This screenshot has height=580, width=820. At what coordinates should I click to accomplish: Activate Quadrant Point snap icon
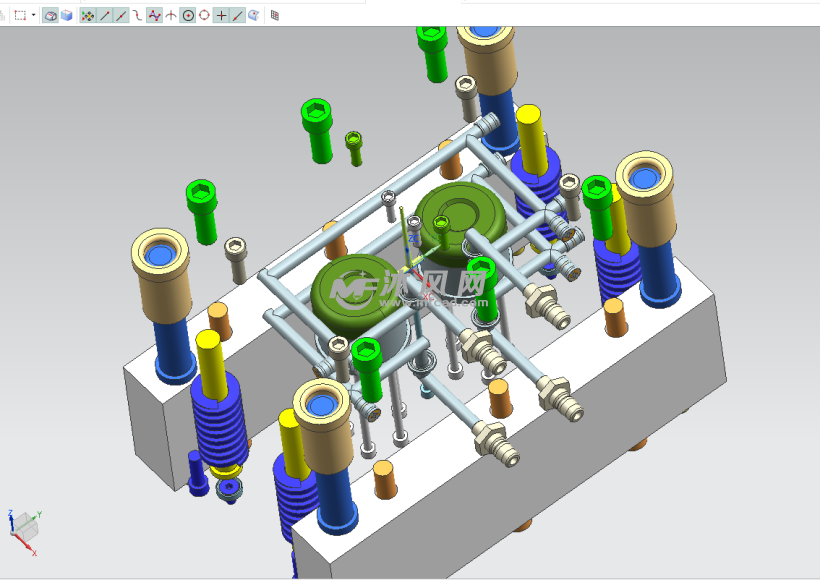click(204, 15)
